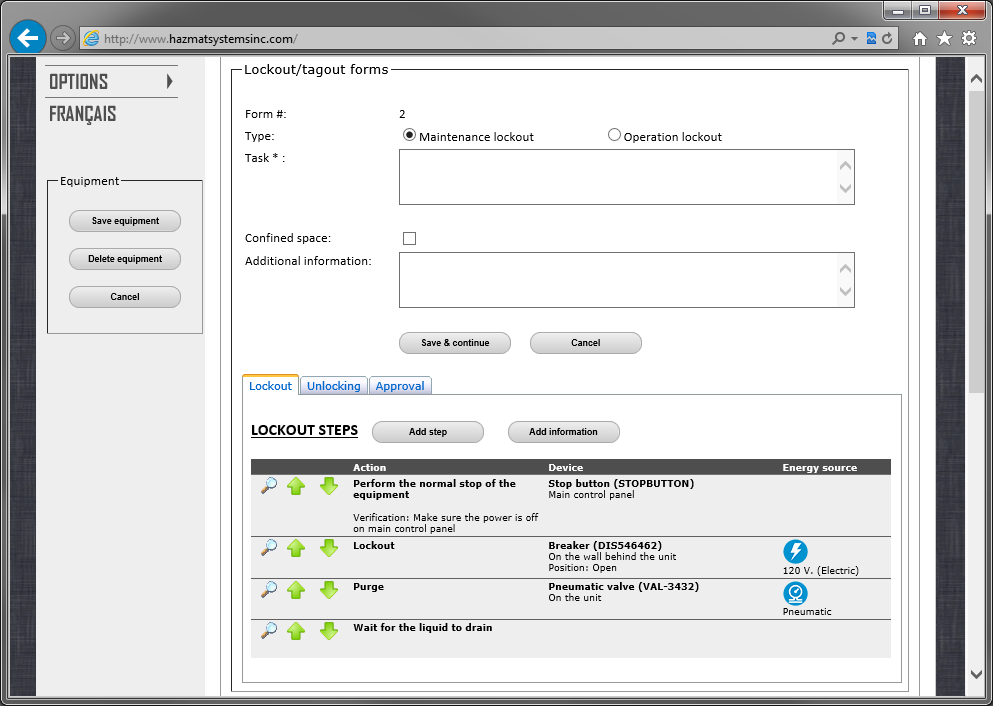Click the 'Stop button (STOPBUTTON)' device text
Screen dimensions: 993x706
621,483
